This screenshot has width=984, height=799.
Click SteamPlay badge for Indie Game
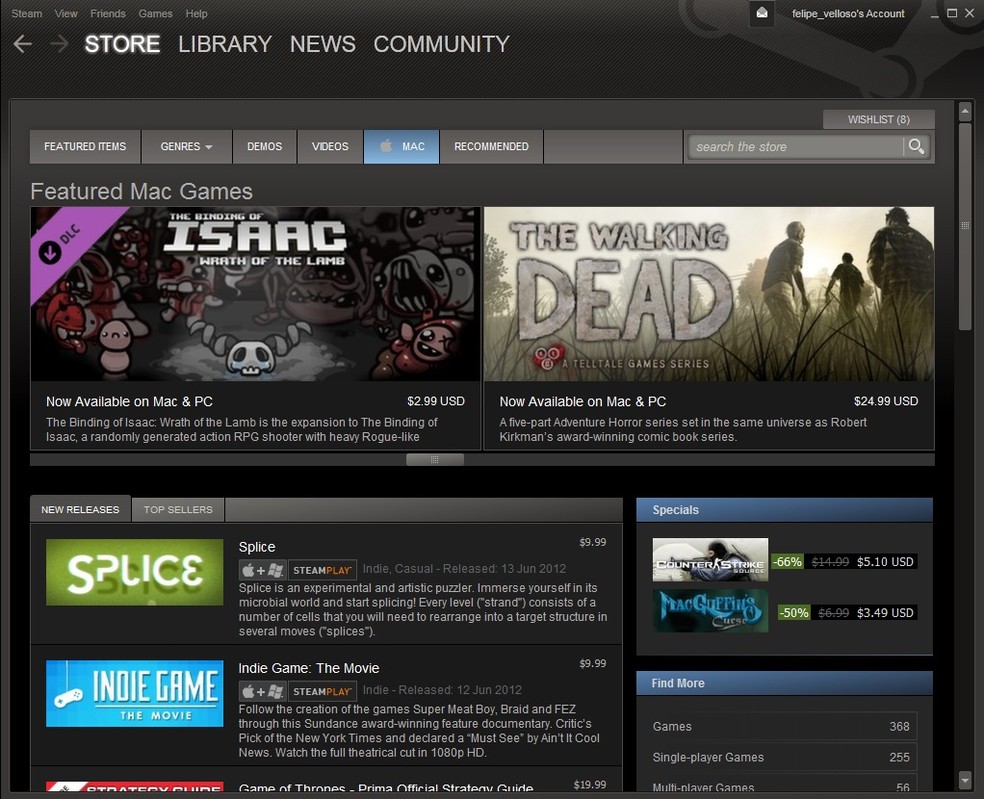coord(323,691)
